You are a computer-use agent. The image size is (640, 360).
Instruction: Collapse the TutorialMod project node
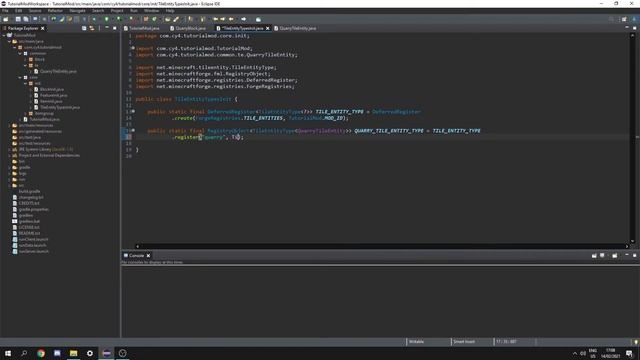[x=4, y=36]
